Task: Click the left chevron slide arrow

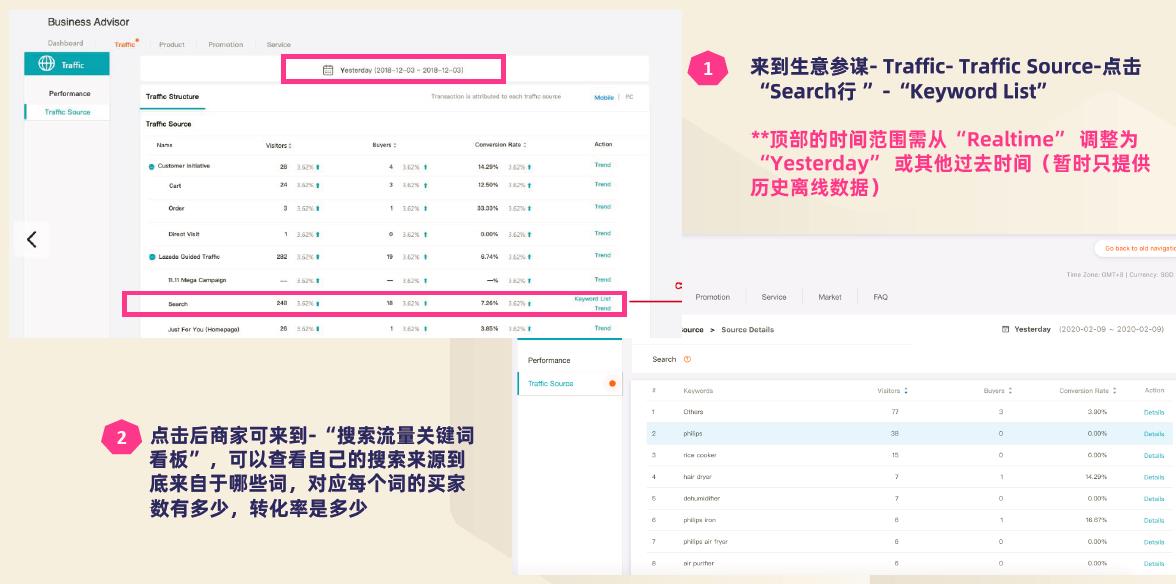Action: pyautogui.click(x=32, y=239)
